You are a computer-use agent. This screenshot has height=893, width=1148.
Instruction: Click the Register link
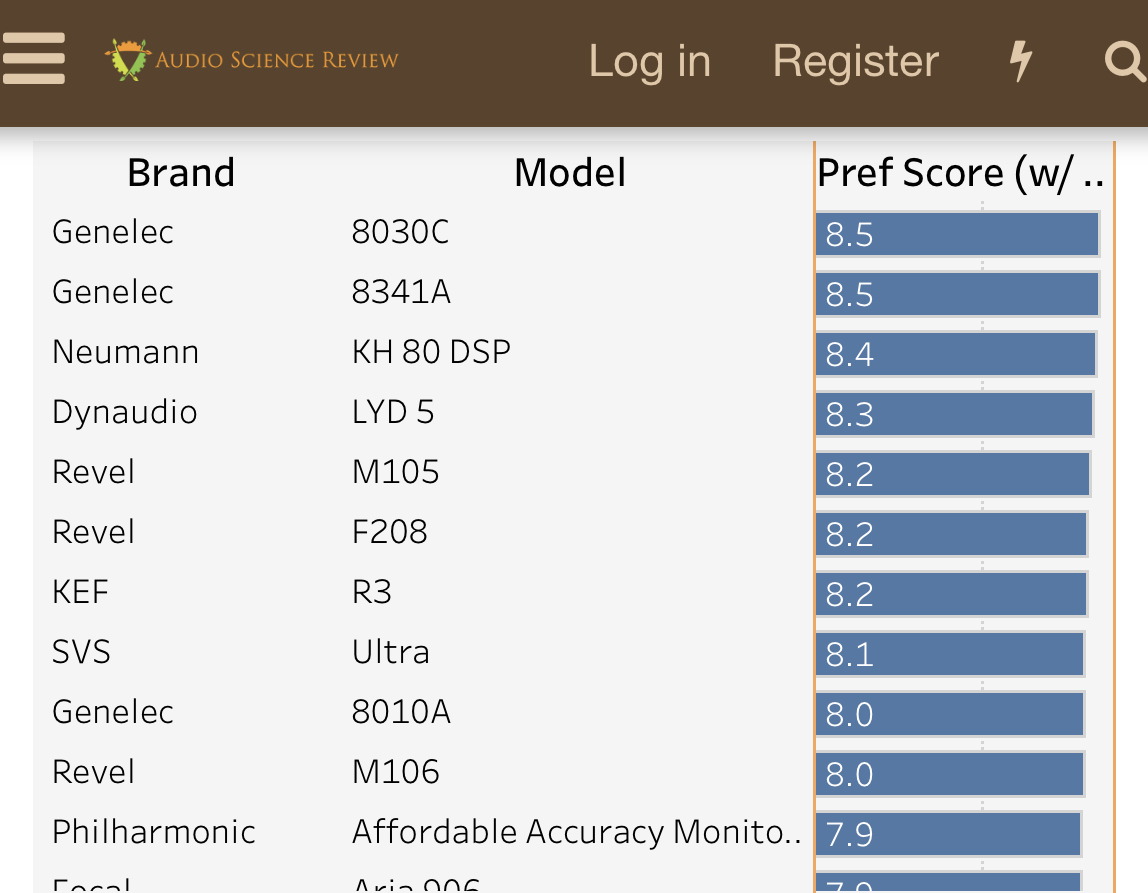[x=856, y=61]
